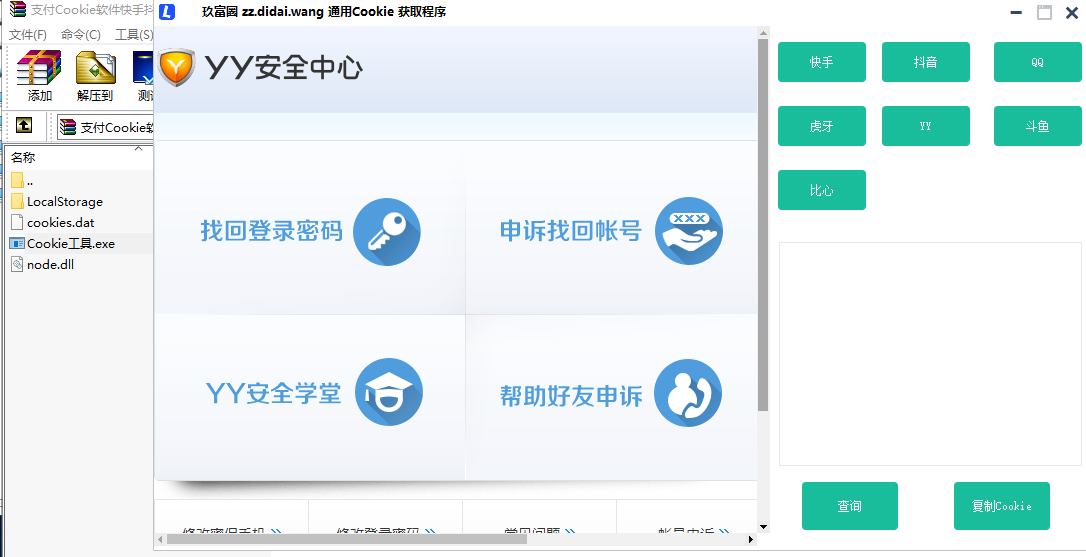Click the graduation cap YY安全学堂 icon
Image resolution: width=1086 pixels, height=557 pixels.
[x=389, y=392]
